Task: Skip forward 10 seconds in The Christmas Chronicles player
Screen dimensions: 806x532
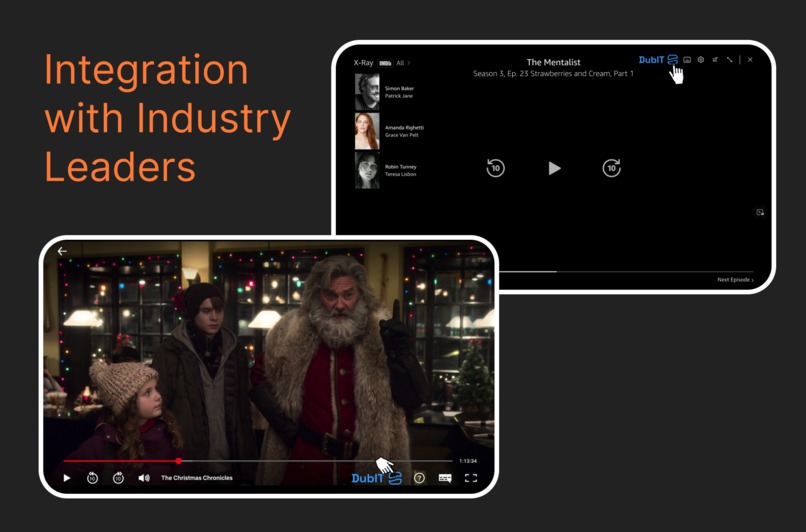Action: (118, 478)
